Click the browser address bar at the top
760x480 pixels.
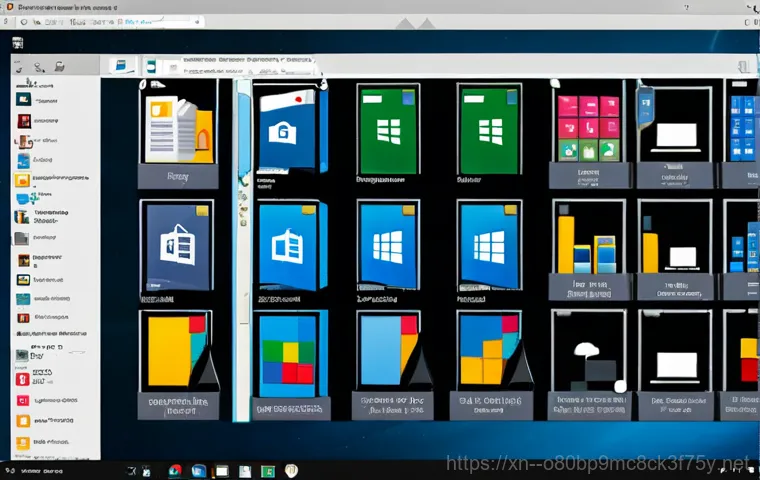coord(111,22)
